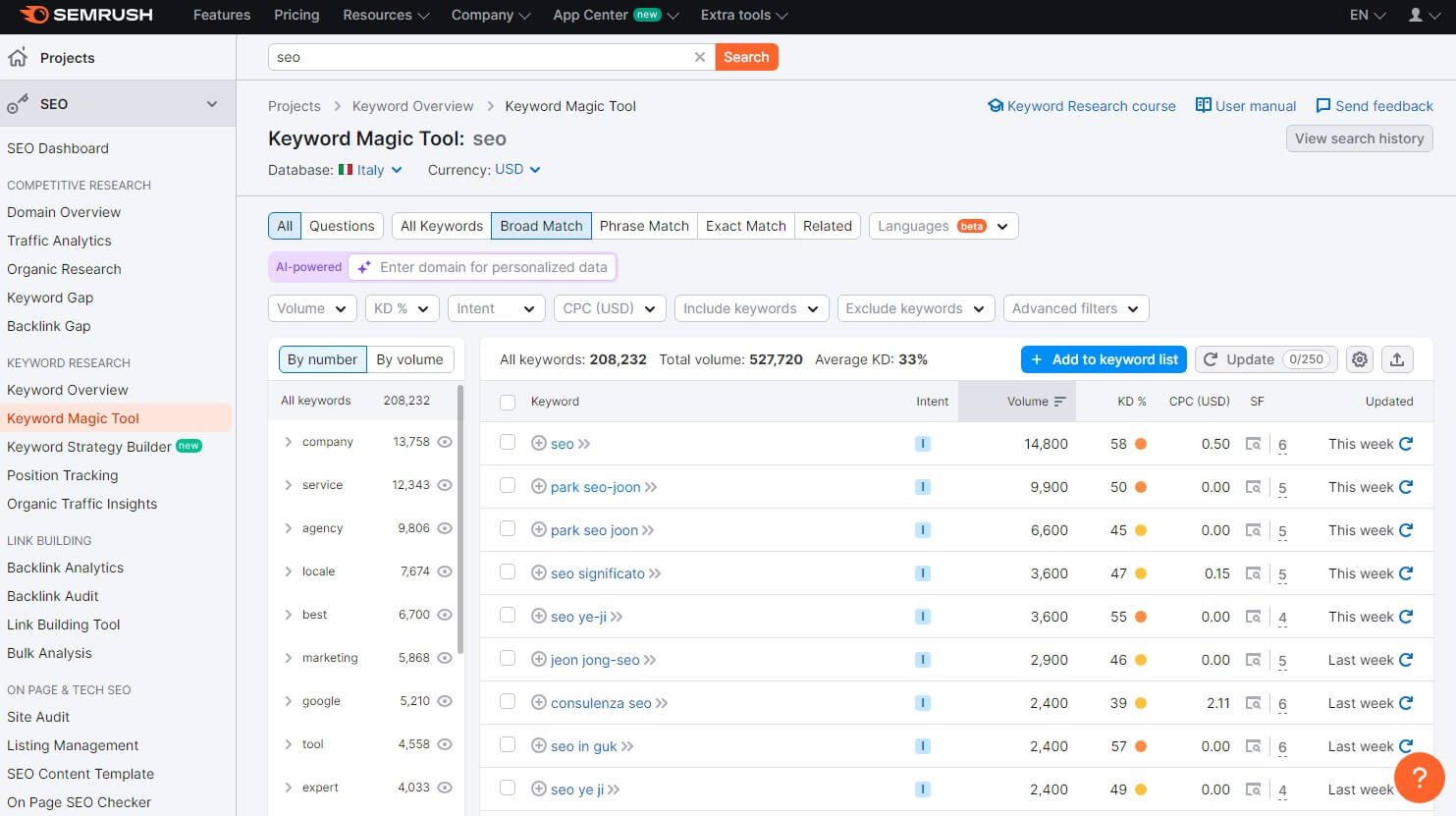The image size is (1456, 816).
Task: Open the Exclude keywords dropdown
Action: click(915, 308)
